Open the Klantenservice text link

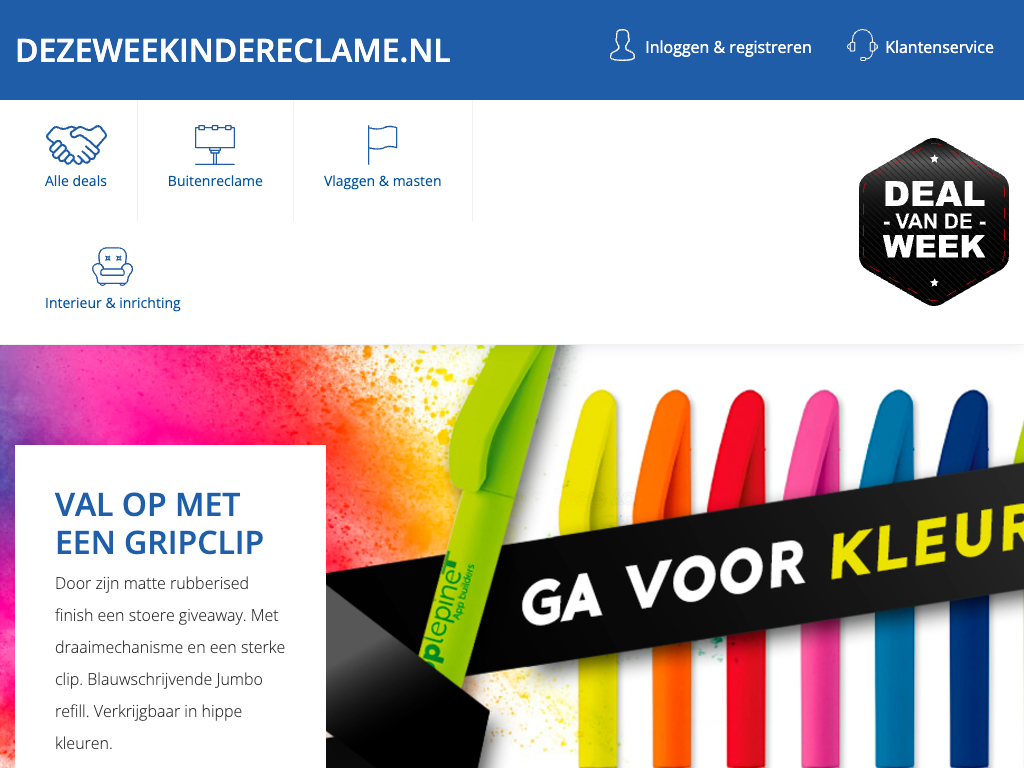pos(939,47)
